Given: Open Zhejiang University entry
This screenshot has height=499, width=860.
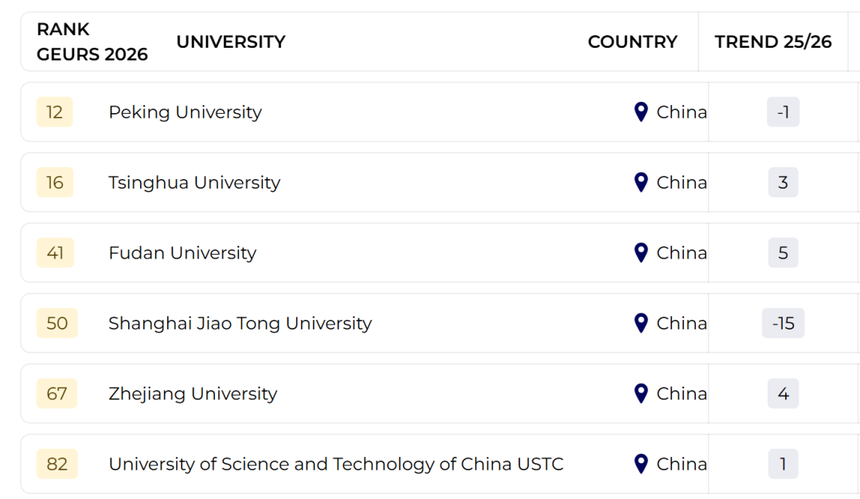Looking at the screenshot, I should pyautogui.click(x=193, y=394).
